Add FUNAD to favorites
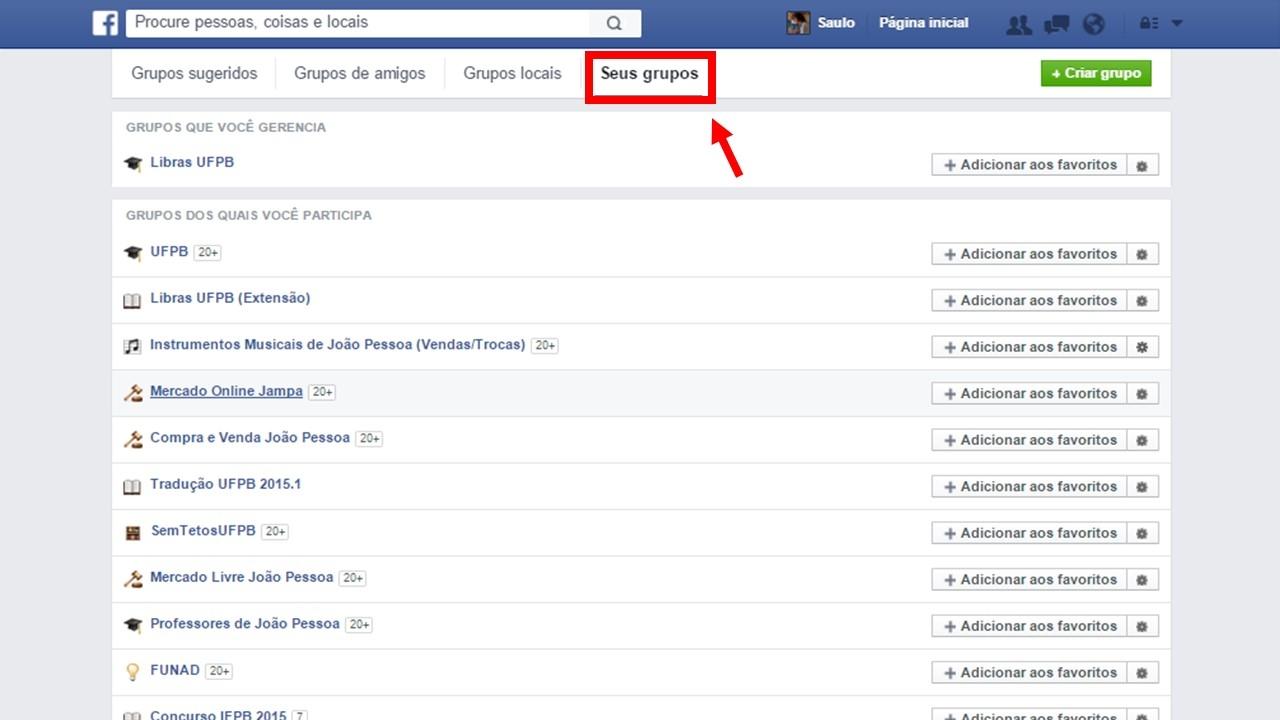This screenshot has width=1280, height=720. click(1029, 672)
